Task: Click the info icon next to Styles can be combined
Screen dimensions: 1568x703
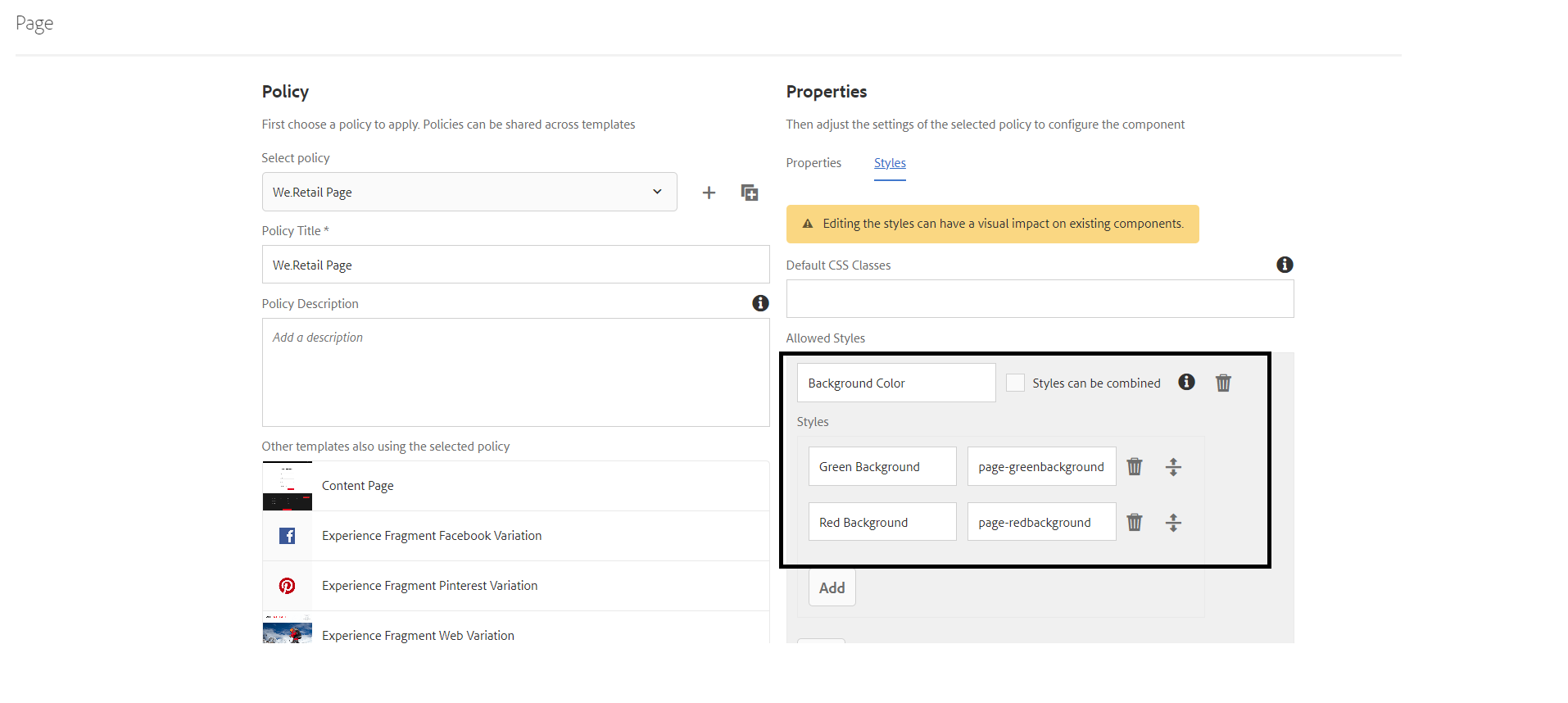Action: pos(1186,382)
